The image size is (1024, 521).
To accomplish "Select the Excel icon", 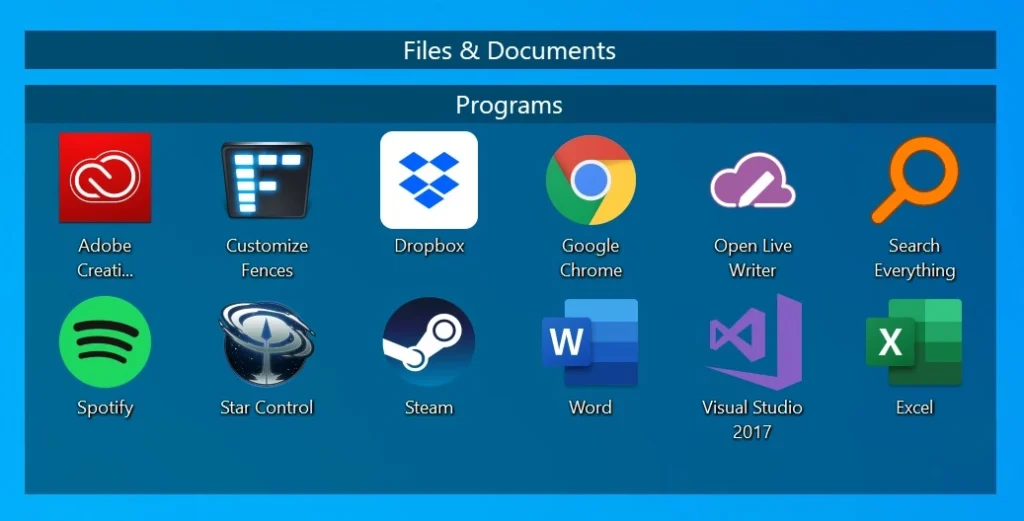I will [x=914, y=342].
